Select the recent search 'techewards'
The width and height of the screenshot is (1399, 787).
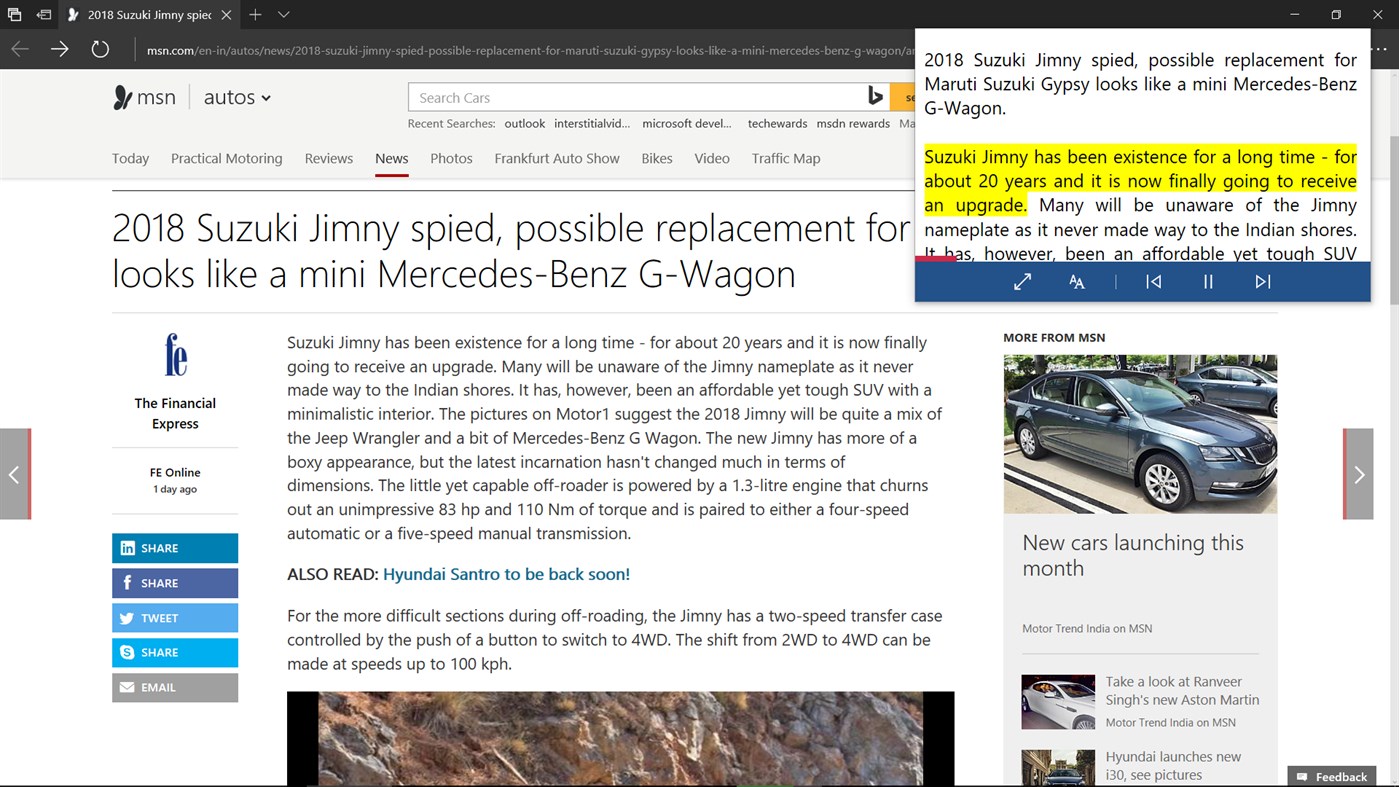[777, 124]
